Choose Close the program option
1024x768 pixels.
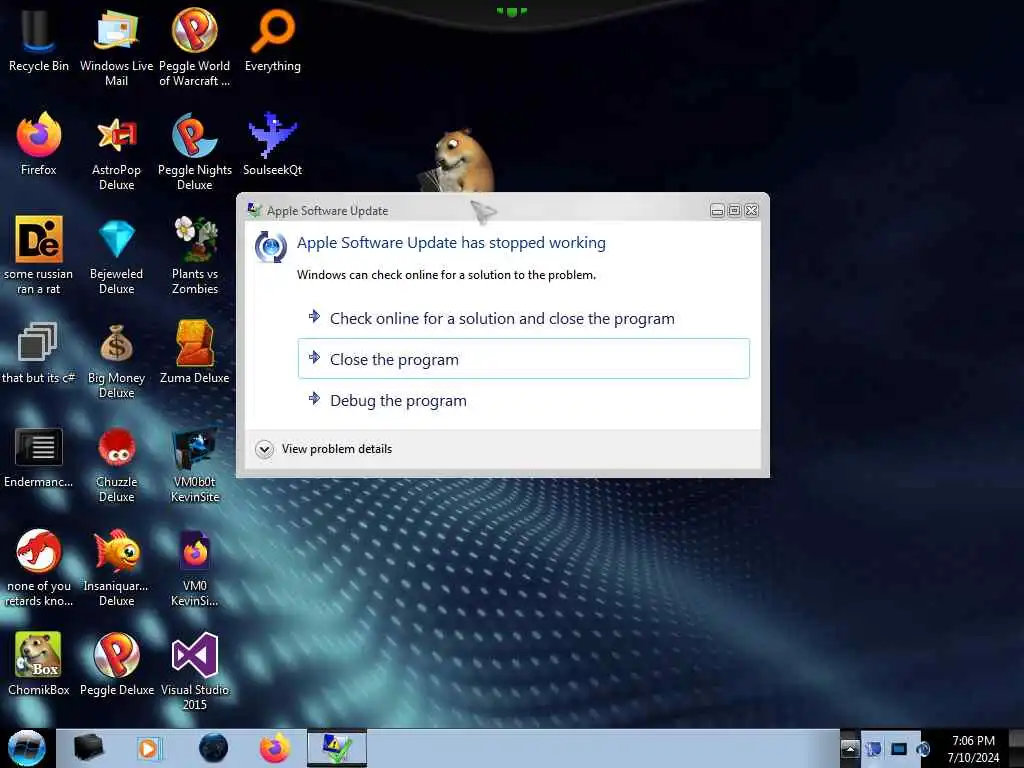tap(523, 359)
